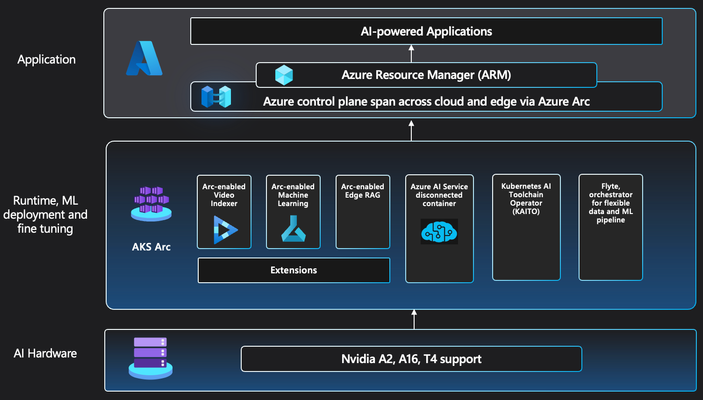Select the Nvidia A2, A16, T4 support box
The image size is (703, 400).
(x=412, y=359)
